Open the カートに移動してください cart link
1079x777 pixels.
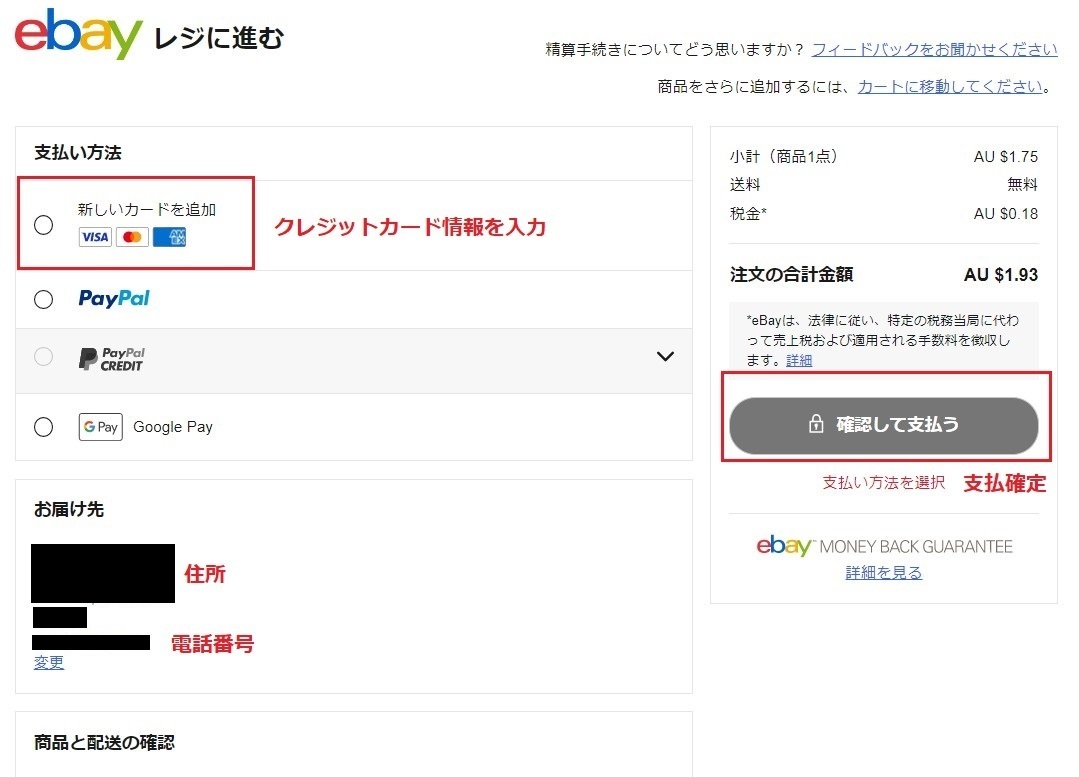(950, 87)
